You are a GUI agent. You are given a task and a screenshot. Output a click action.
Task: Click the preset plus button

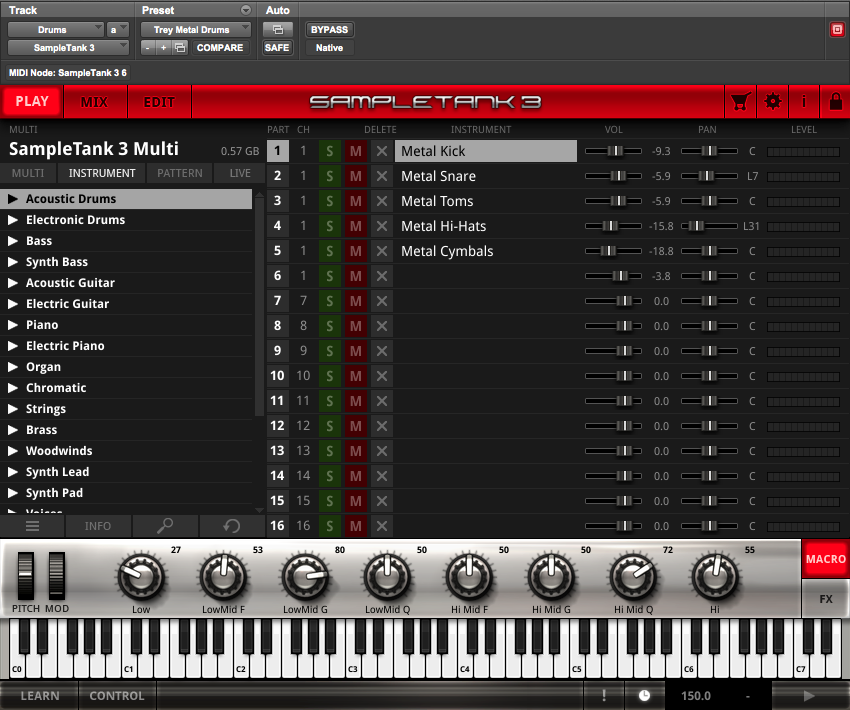(x=164, y=48)
